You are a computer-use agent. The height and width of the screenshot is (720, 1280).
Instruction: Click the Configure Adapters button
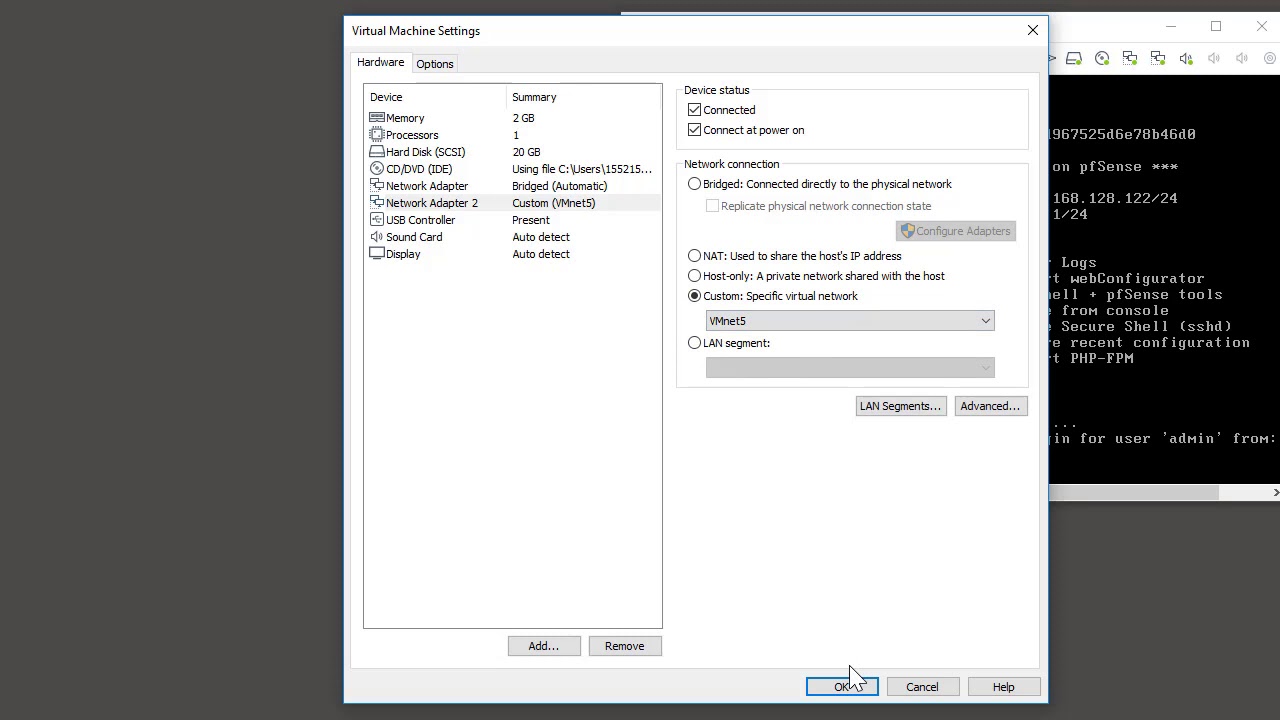tap(956, 231)
